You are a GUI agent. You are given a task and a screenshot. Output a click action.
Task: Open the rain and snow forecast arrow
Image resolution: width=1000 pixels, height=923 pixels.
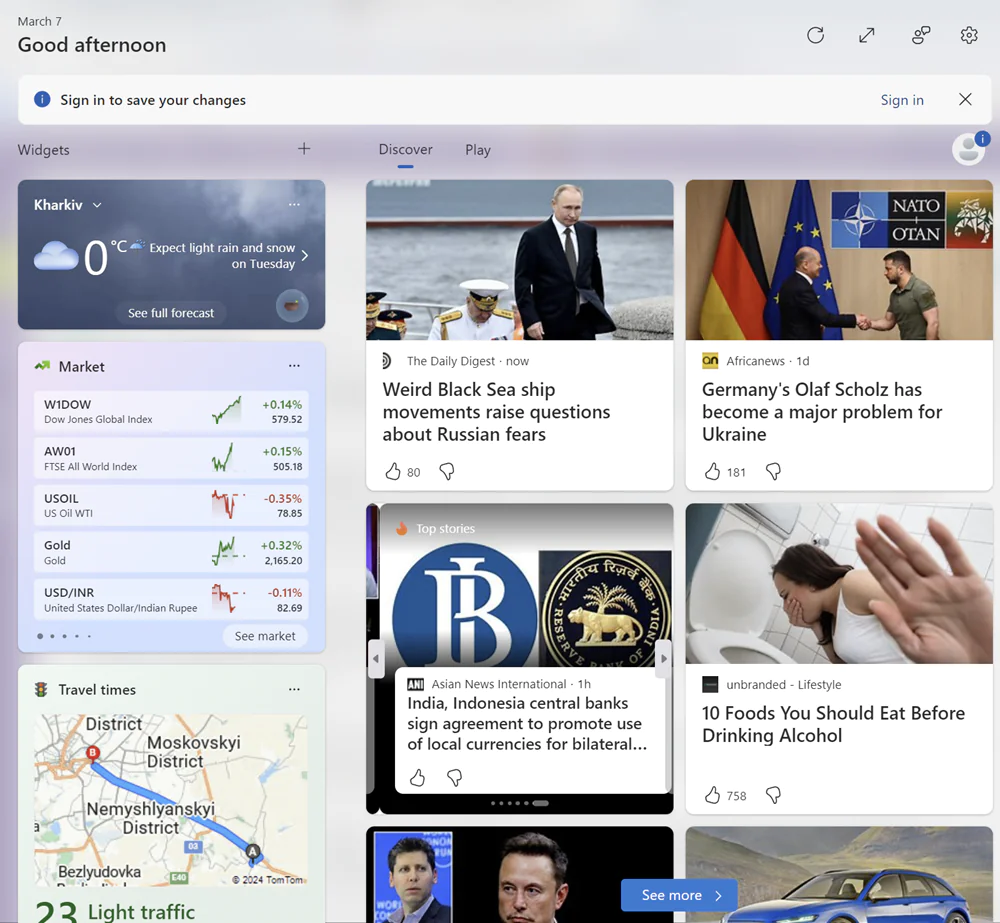pyautogui.click(x=305, y=256)
